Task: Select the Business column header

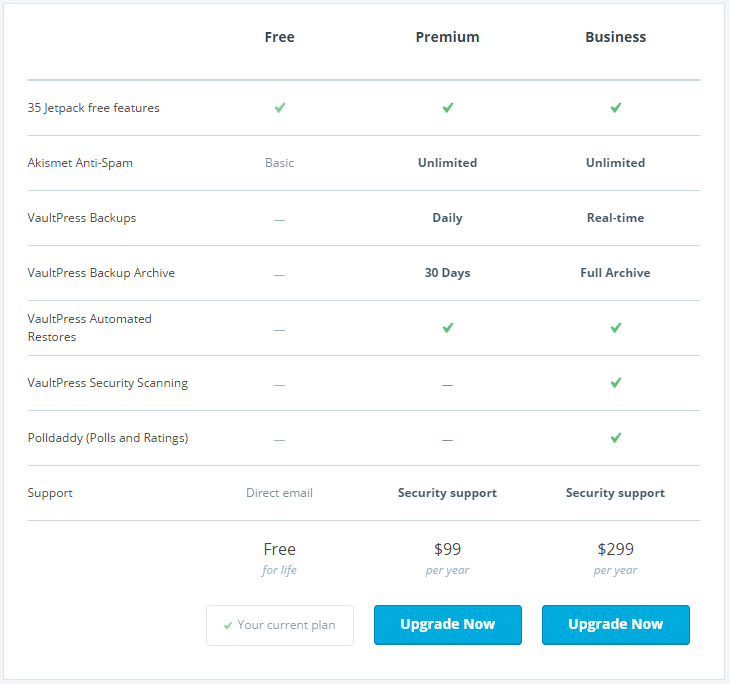Action: click(615, 37)
